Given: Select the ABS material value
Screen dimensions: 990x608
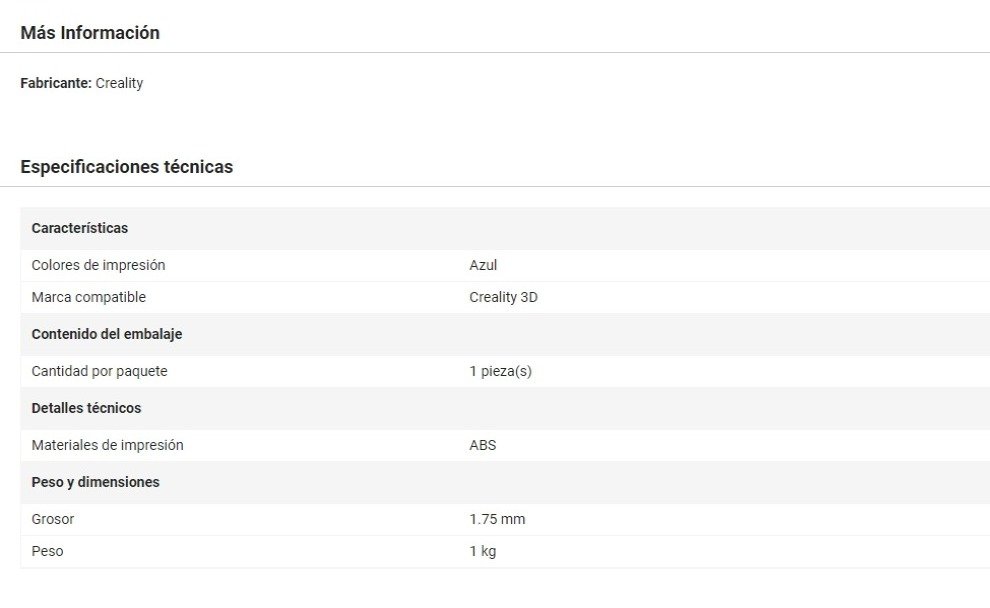Looking at the screenshot, I should pyautogui.click(x=482, y=445).
